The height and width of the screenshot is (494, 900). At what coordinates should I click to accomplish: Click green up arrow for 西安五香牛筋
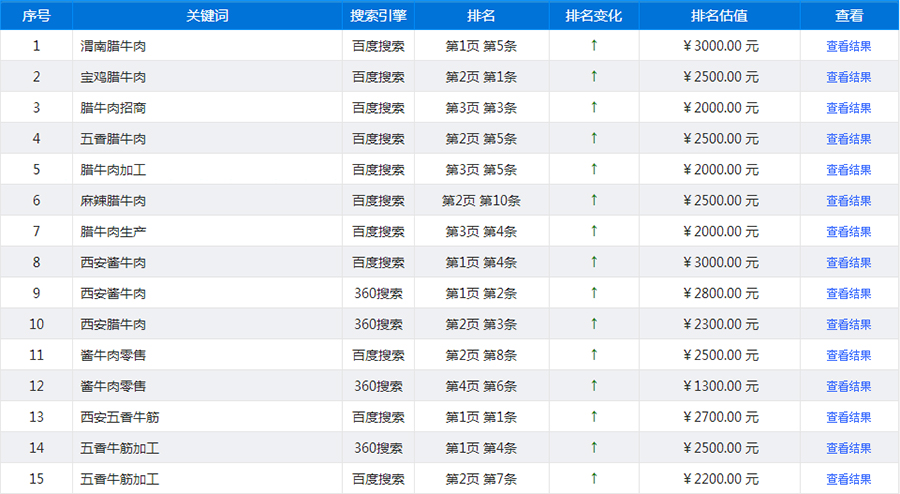594,417
